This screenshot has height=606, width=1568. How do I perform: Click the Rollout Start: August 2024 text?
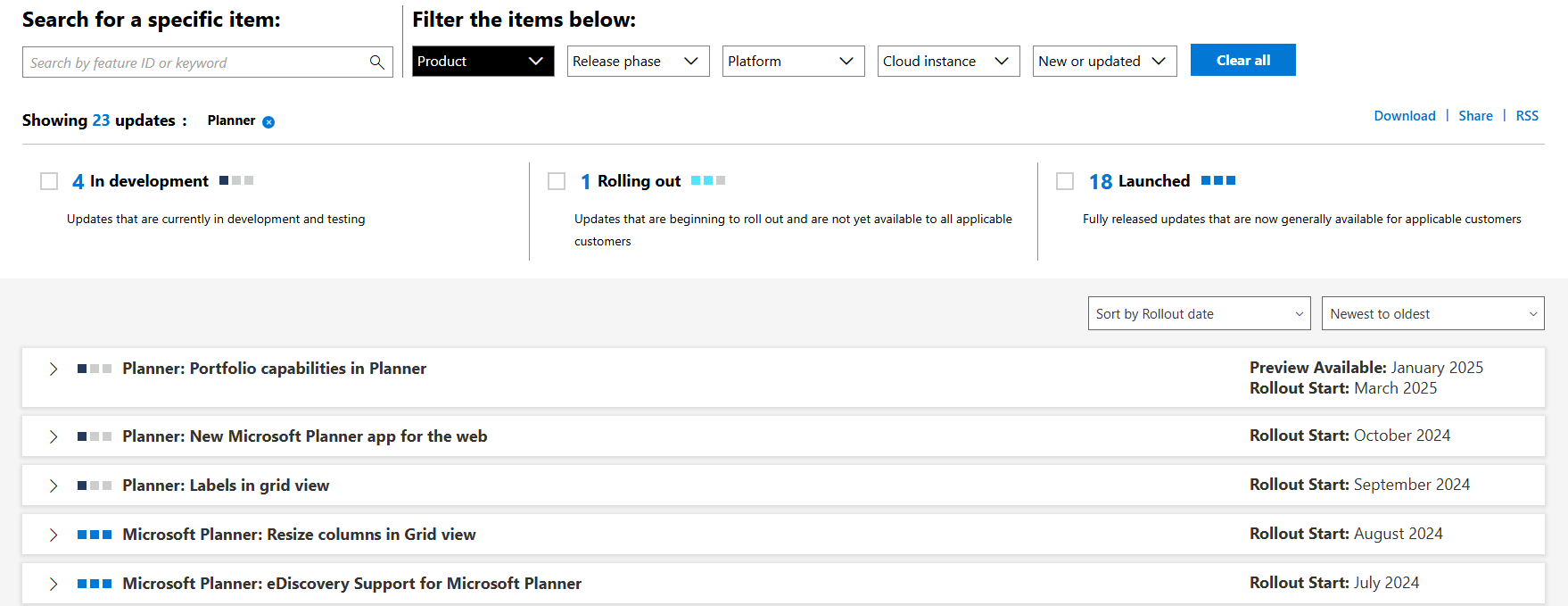tap(1346, 534)
